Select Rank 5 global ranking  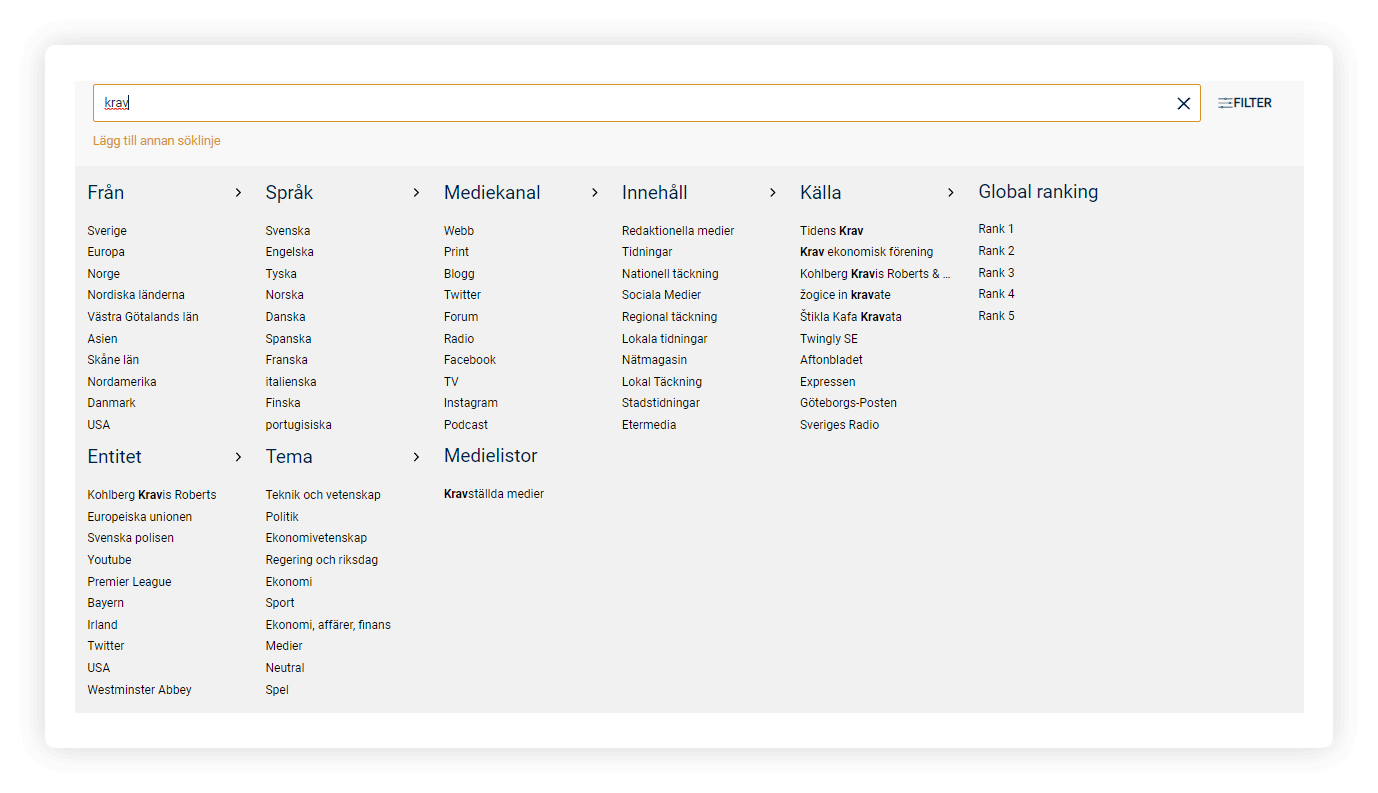[996, 316]
